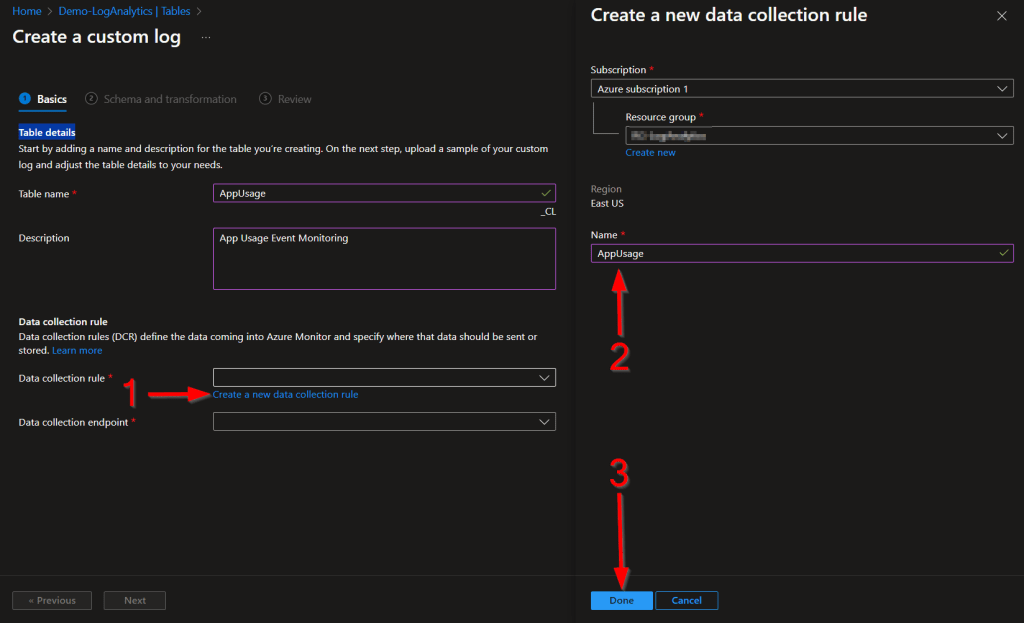Open the Subscription dropdown

click(x=801, y=89)
